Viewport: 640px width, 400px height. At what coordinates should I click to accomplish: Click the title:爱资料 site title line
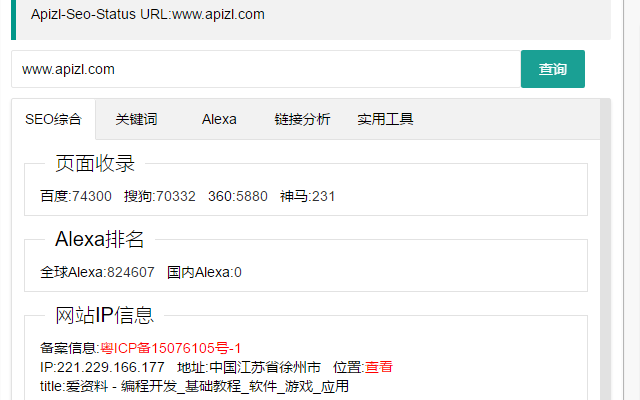194,386
